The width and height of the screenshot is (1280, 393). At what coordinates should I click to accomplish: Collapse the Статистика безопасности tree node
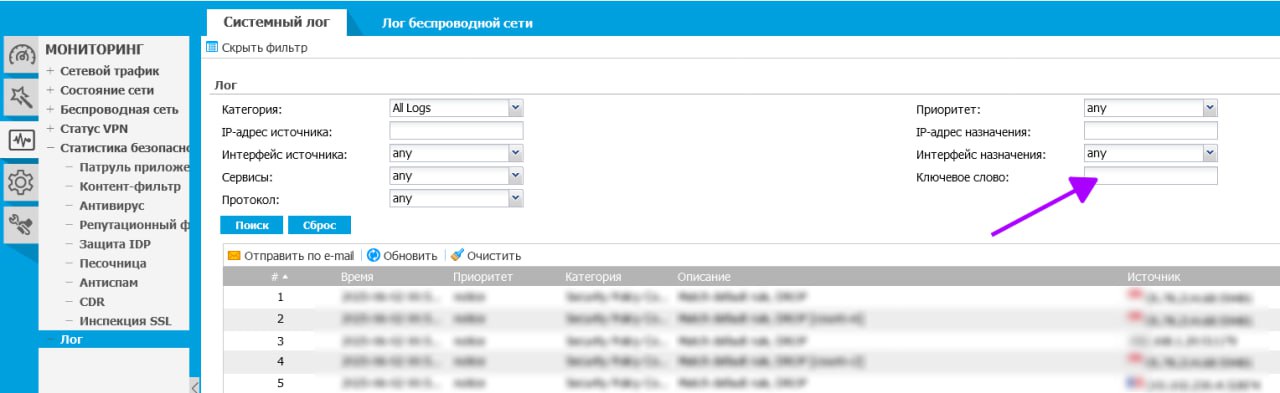tap(50, 148)
